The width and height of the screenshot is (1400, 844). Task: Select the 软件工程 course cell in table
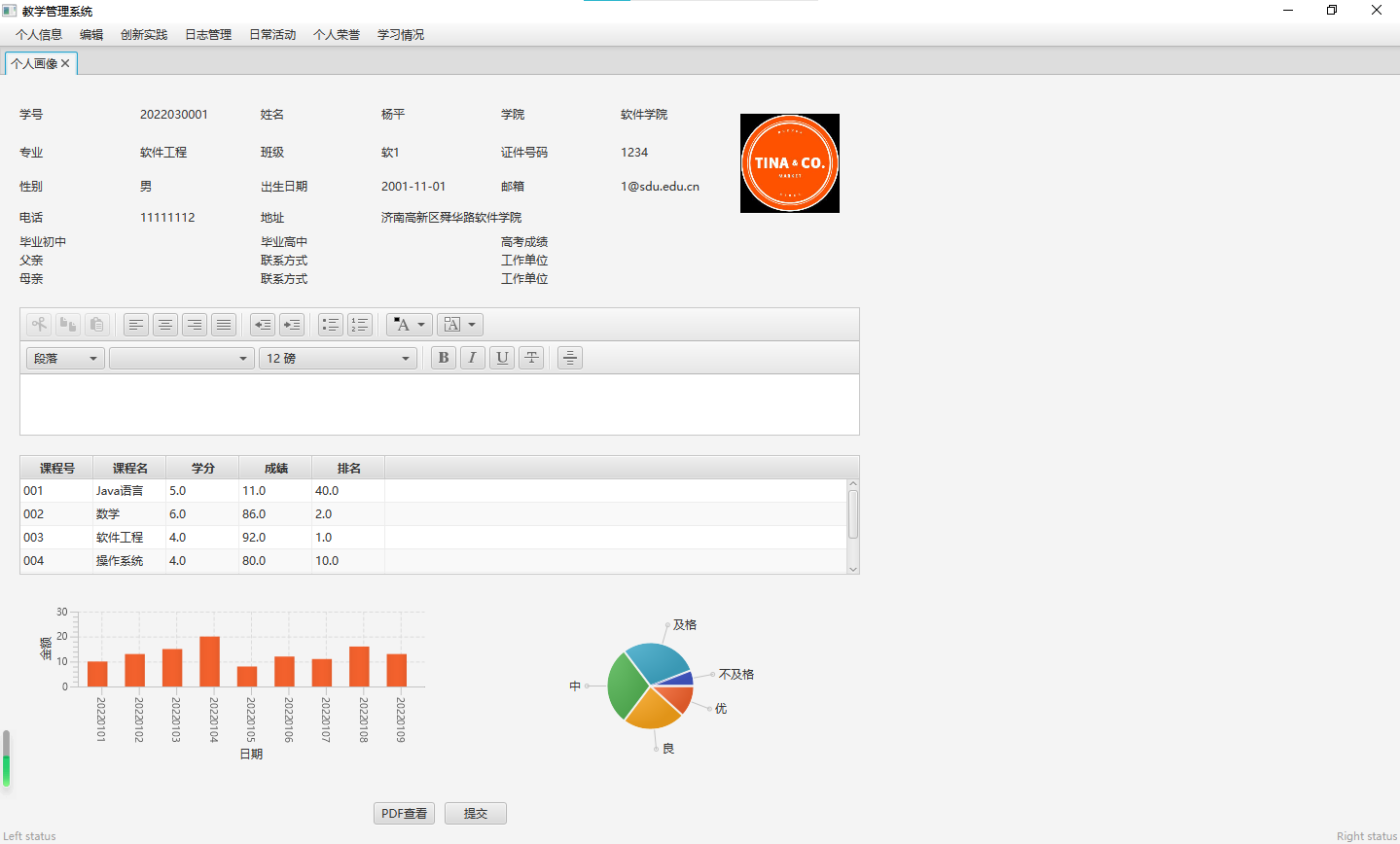(x=129, y=538)
